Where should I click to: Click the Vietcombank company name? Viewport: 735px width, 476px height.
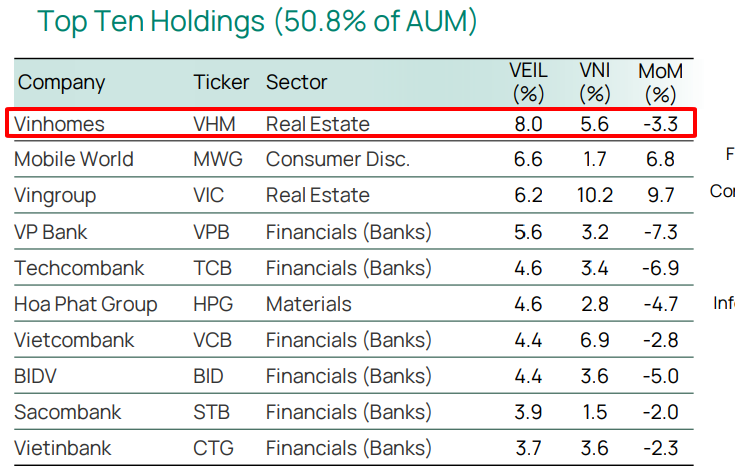[74, 340]
